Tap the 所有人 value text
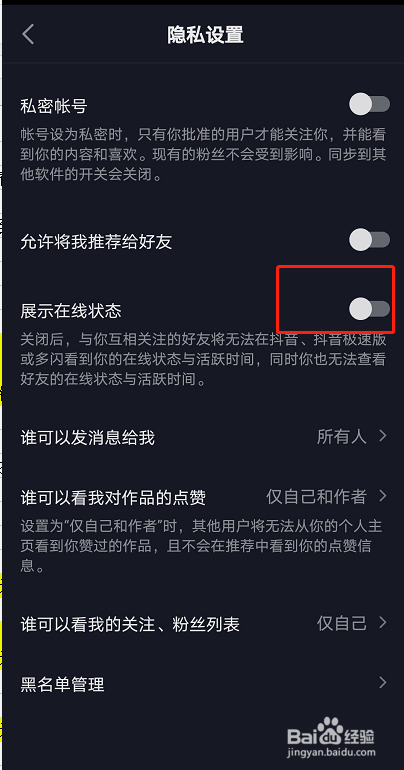This screenshot has height=770, width=404. [x=342, y=436]
